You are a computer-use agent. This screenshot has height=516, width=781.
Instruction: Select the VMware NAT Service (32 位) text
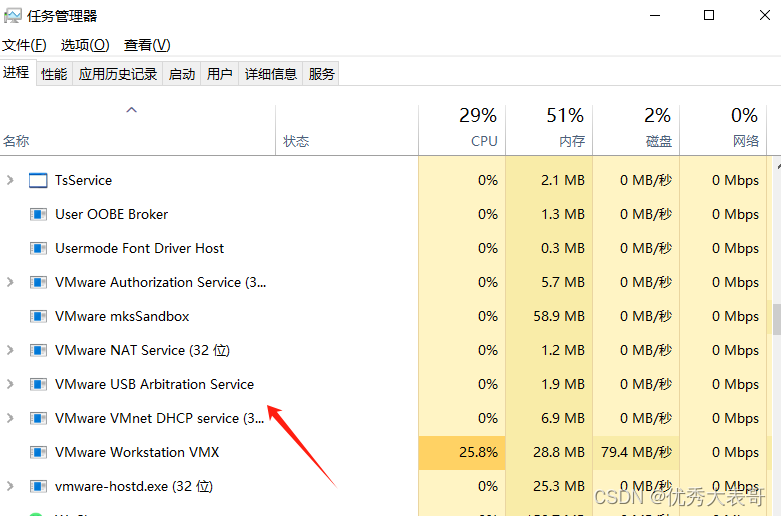(142, 350)
